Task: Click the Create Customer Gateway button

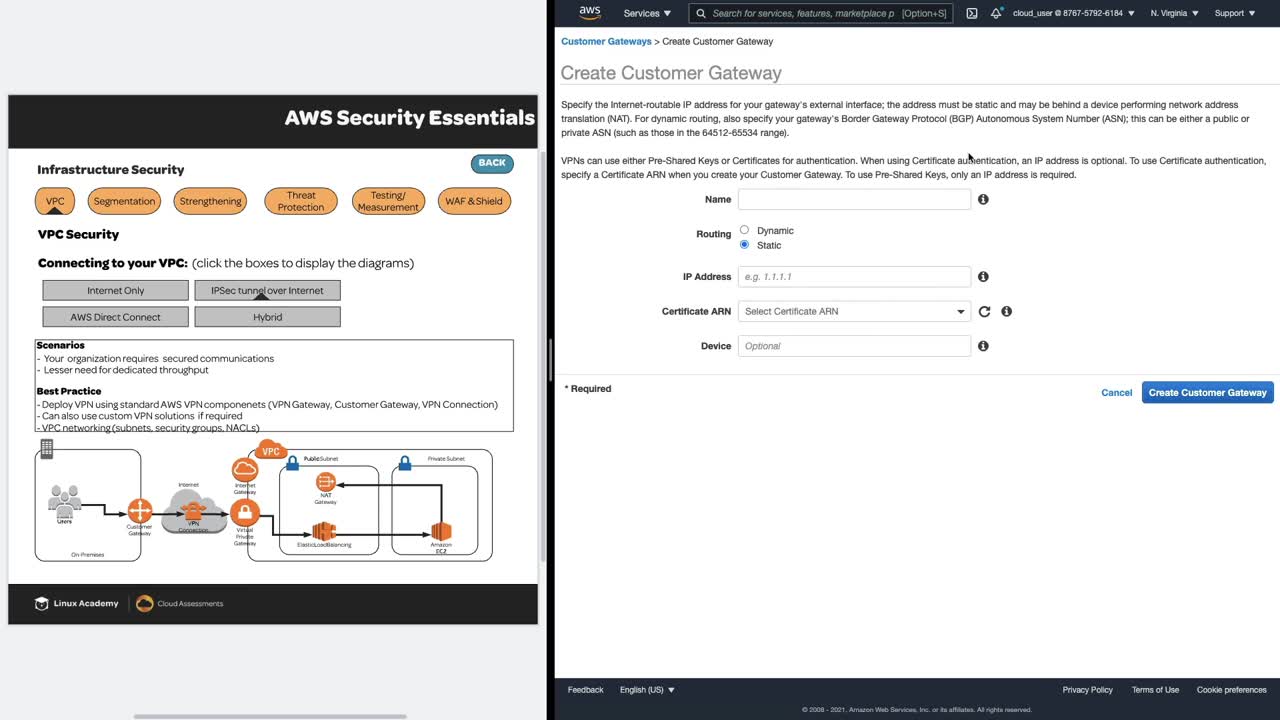Action: tap(1208, 393)
